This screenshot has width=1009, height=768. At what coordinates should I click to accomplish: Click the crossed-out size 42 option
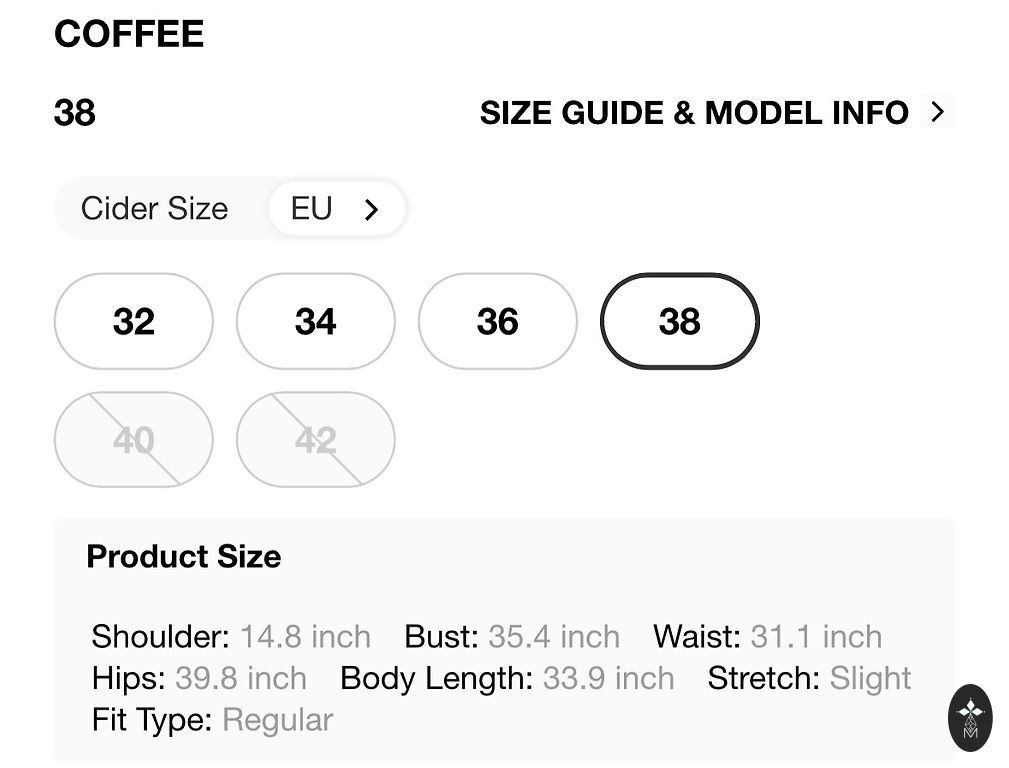315,439
